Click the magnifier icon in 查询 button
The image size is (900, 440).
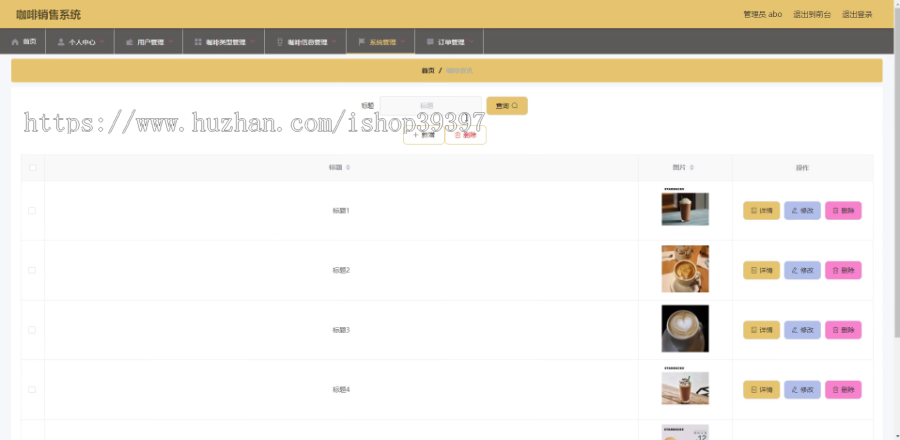click(x=515, y=106)
